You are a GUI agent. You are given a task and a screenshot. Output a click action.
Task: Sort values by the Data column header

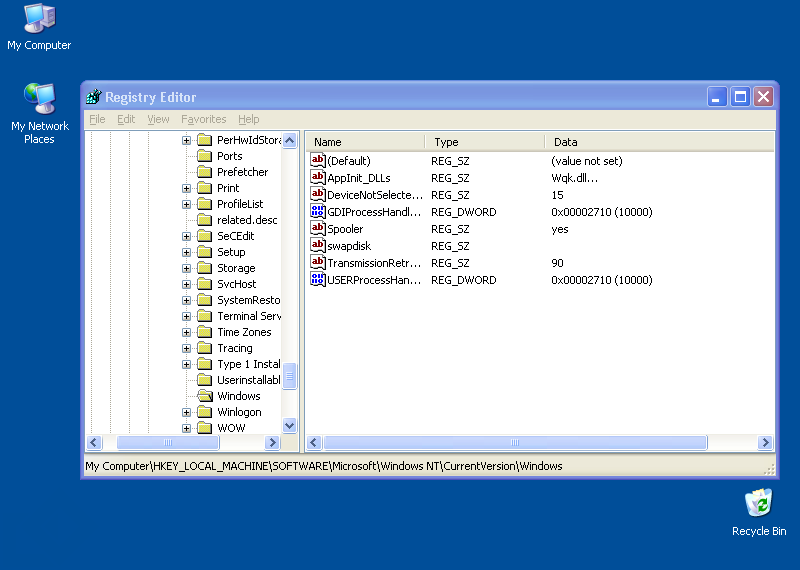(660, 142)
